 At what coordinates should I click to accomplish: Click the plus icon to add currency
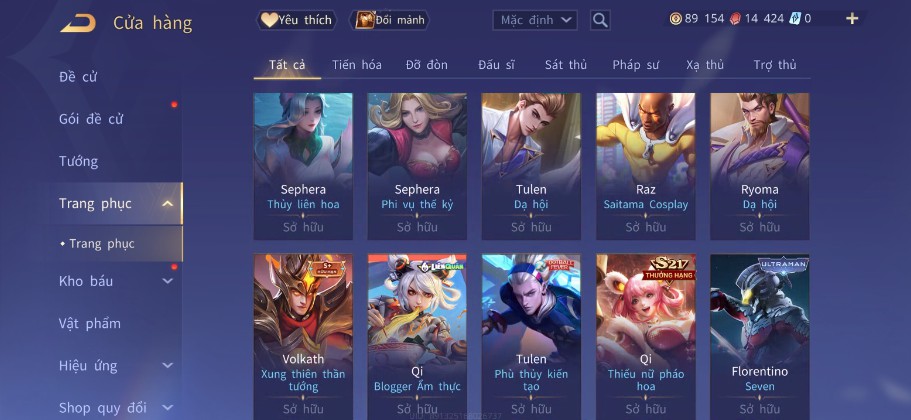pyautogui.click(x=852, y=19)
